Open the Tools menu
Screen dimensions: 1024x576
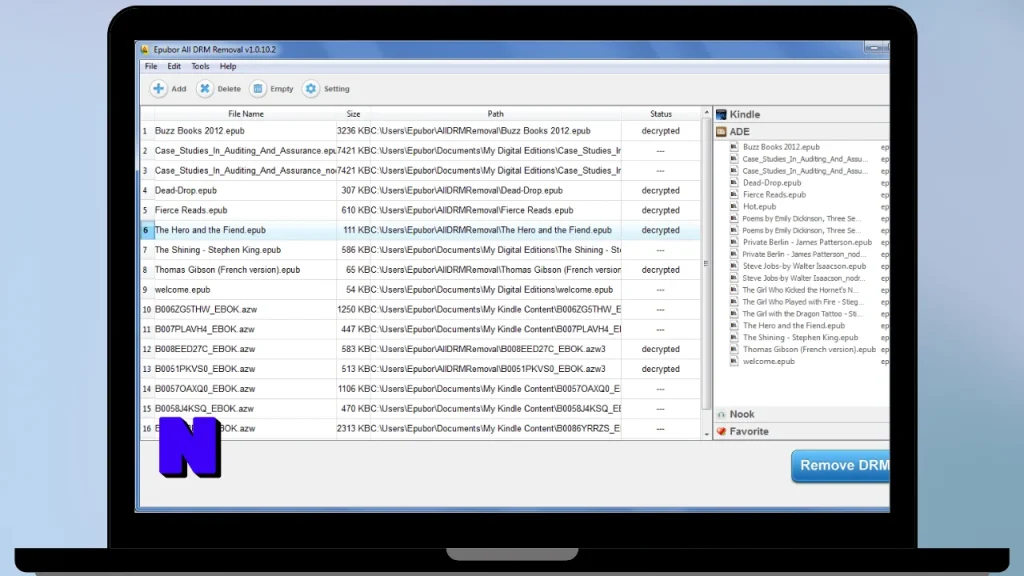200,67
